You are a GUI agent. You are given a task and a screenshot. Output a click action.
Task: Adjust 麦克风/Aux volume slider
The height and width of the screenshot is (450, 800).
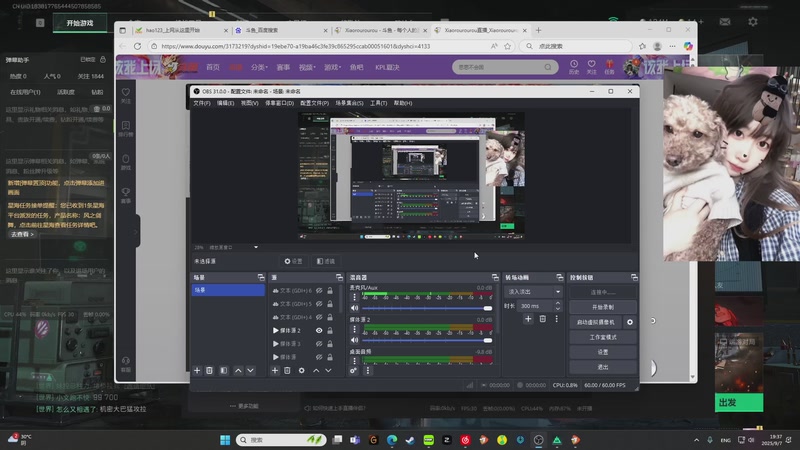coord(426,308)
